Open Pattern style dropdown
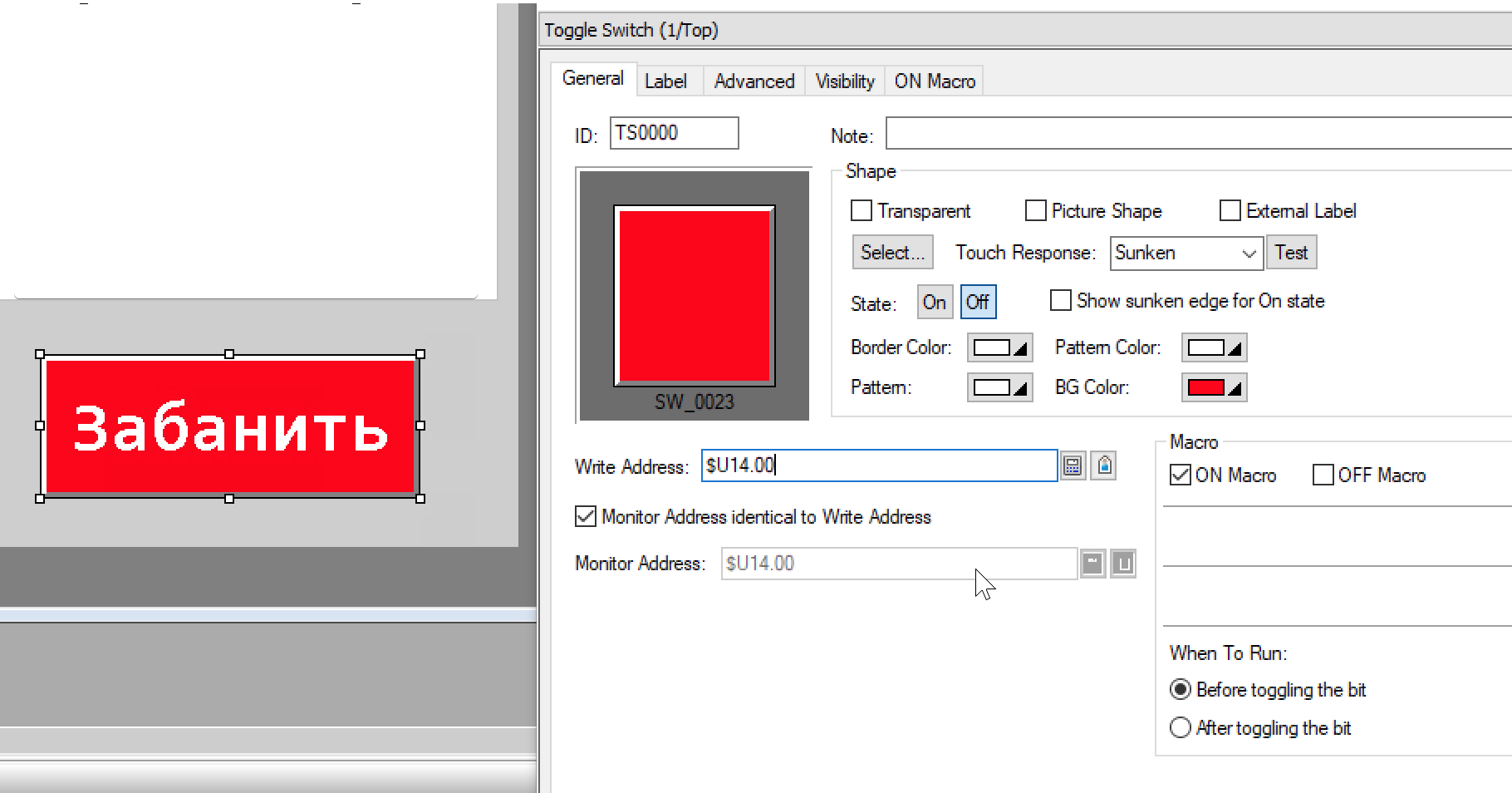The image size is (1512, 793). 999,387
